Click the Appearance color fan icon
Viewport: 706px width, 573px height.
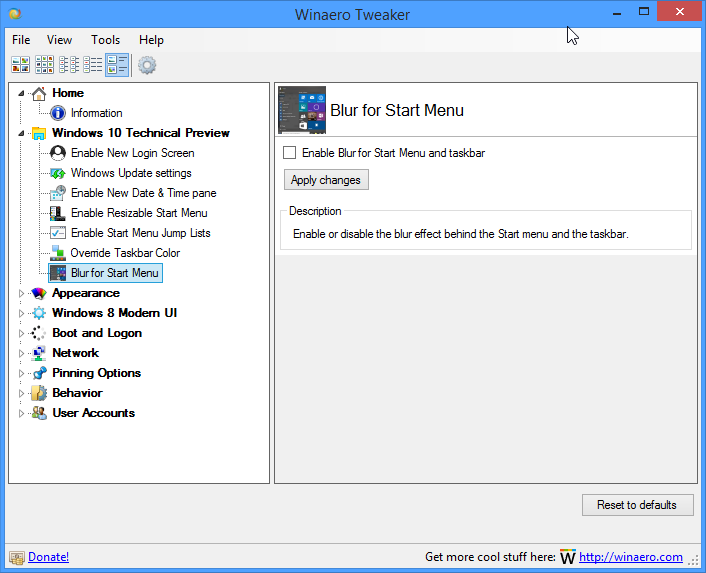tap(39, 293)
